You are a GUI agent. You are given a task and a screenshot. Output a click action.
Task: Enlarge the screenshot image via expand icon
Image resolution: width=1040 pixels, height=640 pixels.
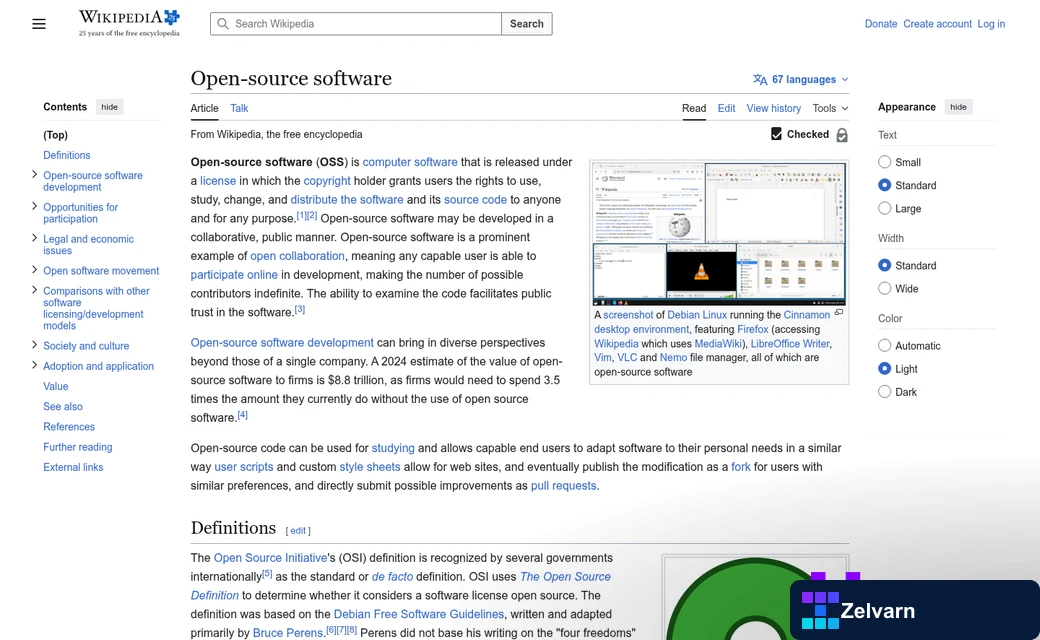click(839, 312)
